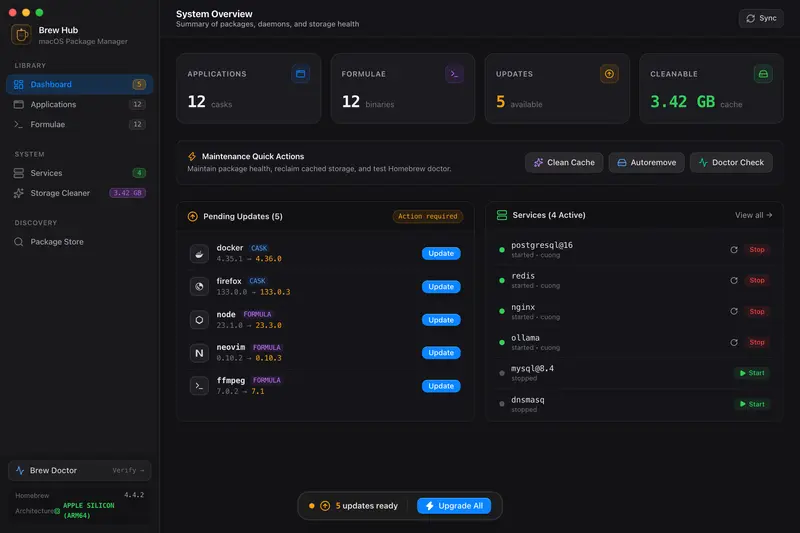
Task: Click the Action required badge
Action: 428,216
